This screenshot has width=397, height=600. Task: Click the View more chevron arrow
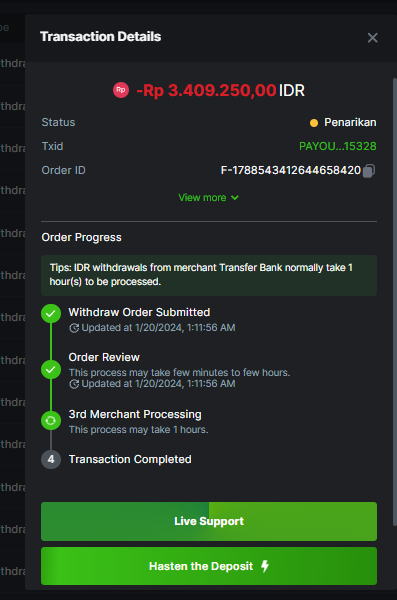(x=235, y=198)
